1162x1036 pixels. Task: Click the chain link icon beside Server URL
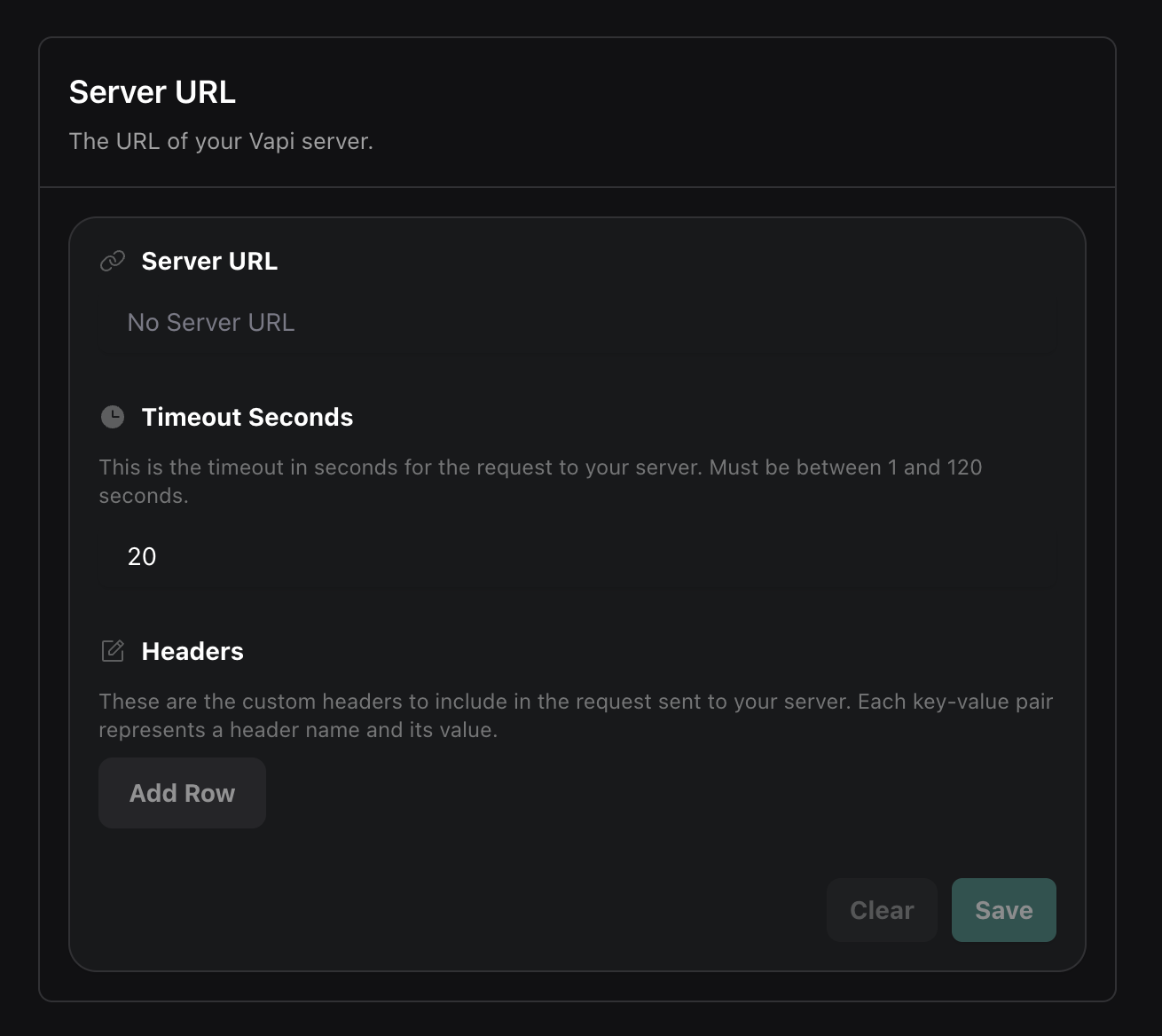click(x=113, y=261)
